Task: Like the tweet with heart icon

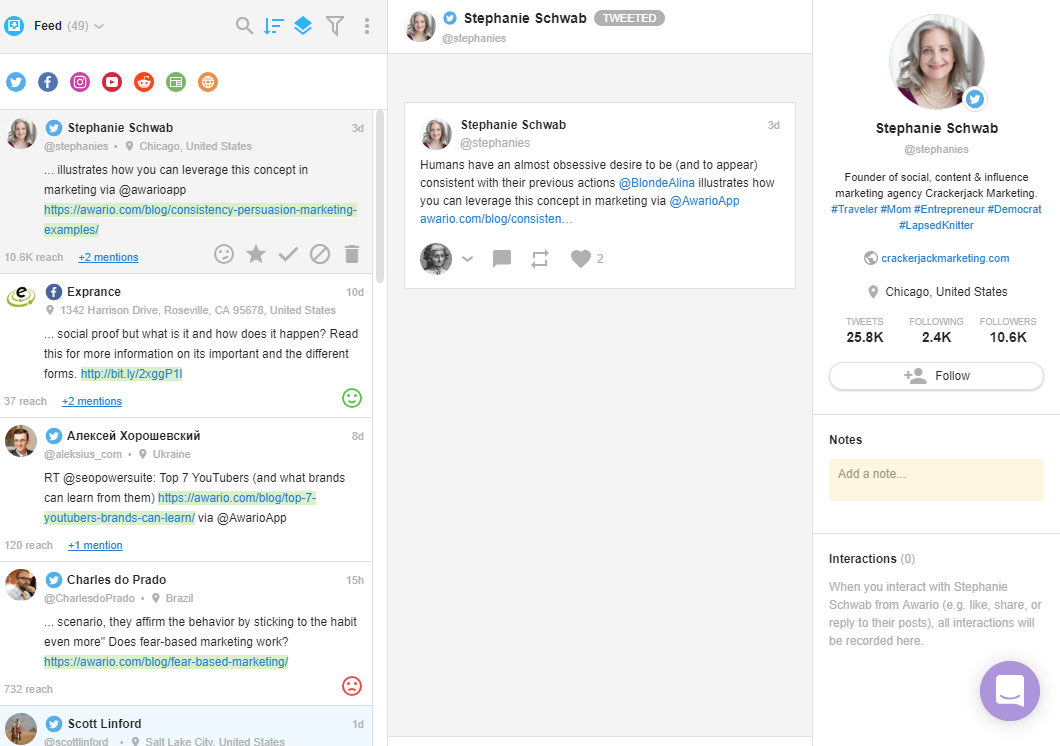Action: [581, 259]
